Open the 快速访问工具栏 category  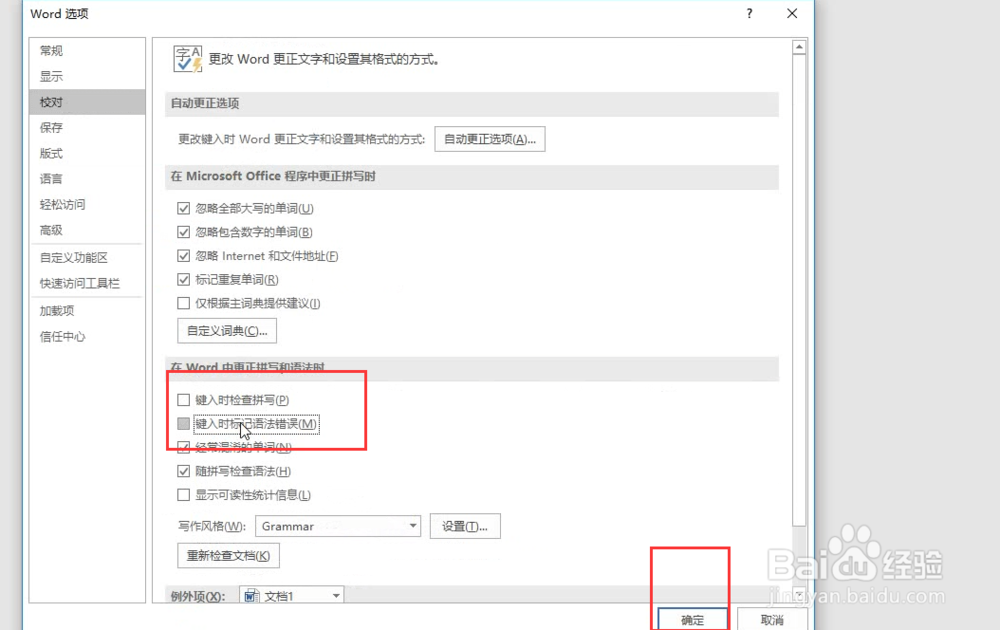coord(87,283)
